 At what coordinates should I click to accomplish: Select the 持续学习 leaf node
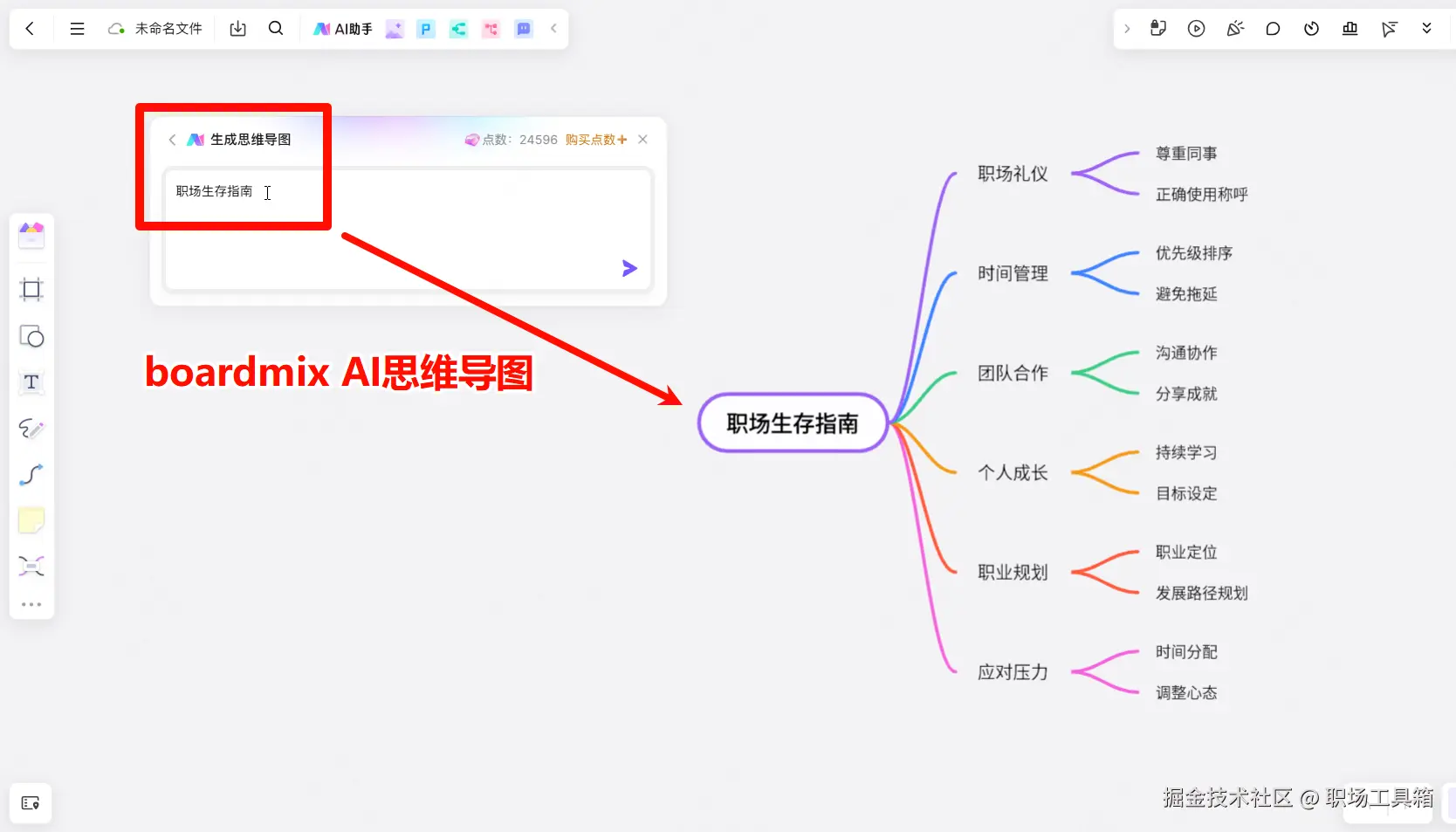pos(1186,452)
